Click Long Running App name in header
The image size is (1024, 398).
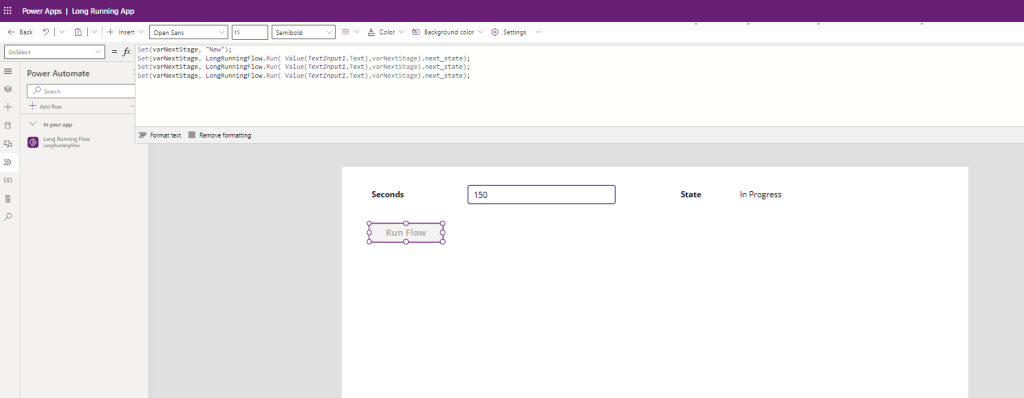pos(103,11)
